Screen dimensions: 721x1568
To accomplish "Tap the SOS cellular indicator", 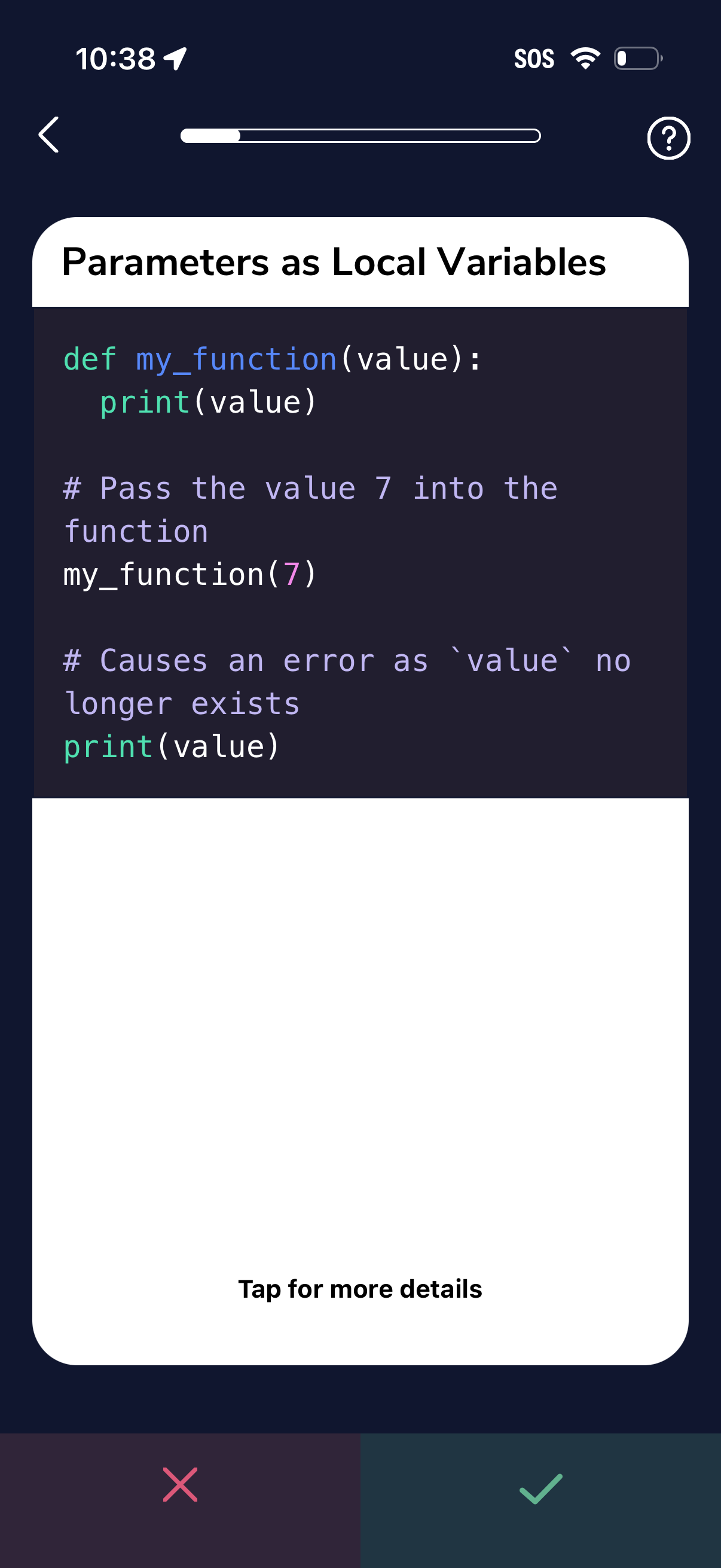I will pyautogui.click(x=534, y=58).
